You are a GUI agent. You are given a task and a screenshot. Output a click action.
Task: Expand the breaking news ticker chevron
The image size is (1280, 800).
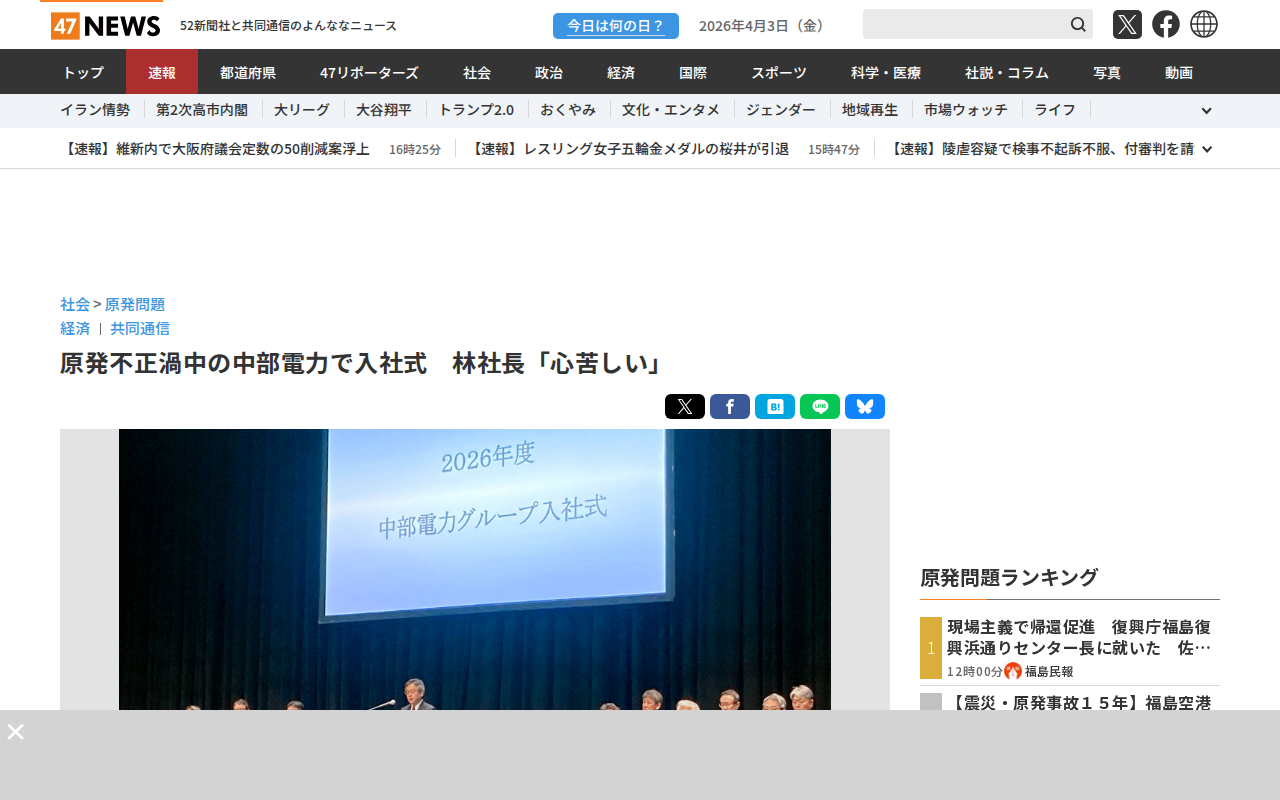[1207, 149]
